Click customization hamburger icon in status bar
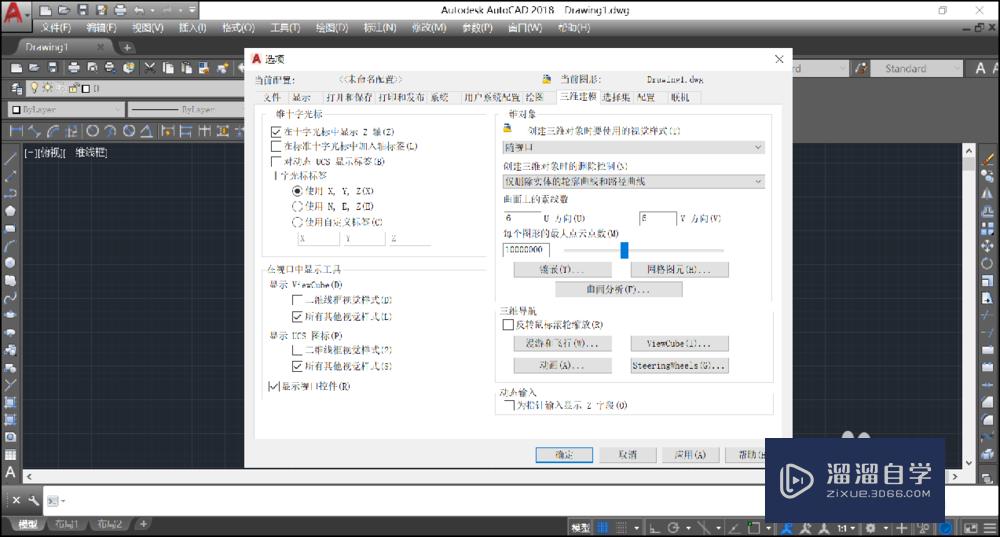Image resolution: width=1000 pixels, height=537 pixels. coord(990,528)
